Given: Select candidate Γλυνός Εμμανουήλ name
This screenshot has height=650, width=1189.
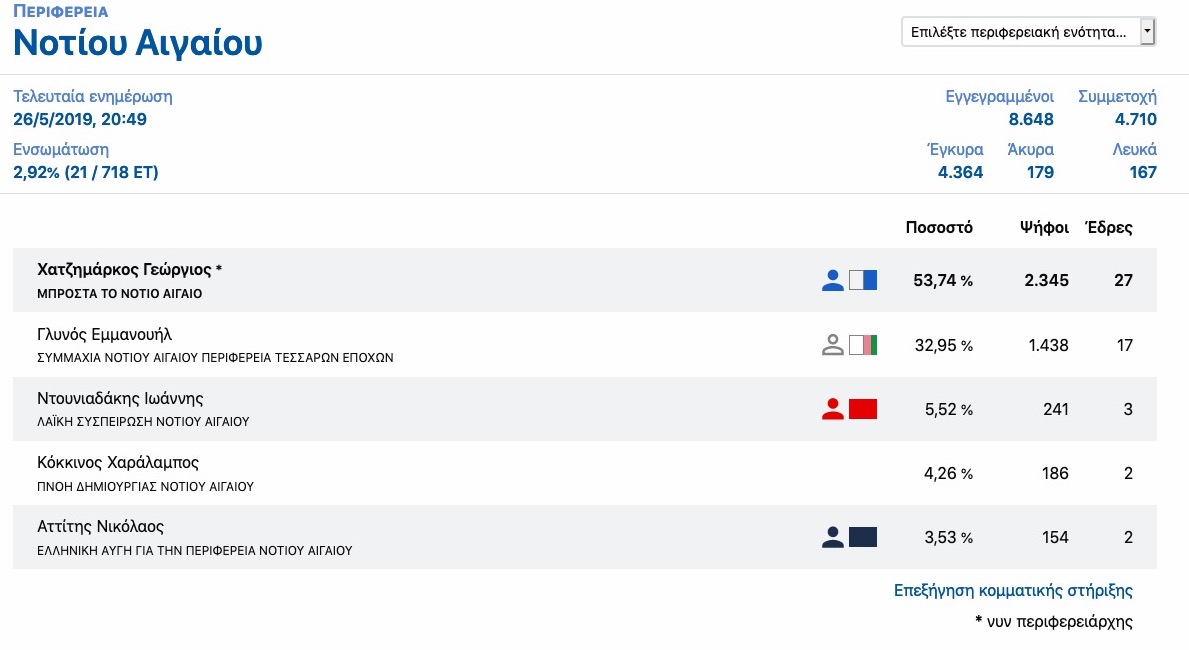Looking at the screenshot, I should pyautogui.click(x=105, y=334).
